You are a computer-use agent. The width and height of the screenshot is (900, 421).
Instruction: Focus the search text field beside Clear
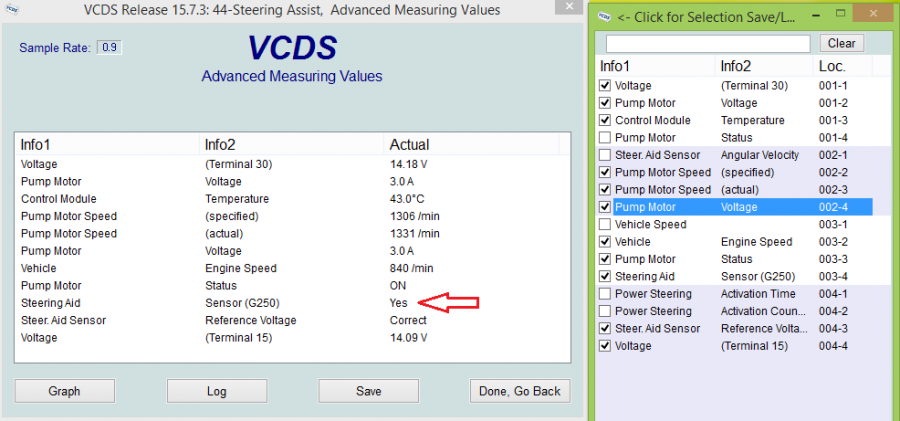pos(707,44)
